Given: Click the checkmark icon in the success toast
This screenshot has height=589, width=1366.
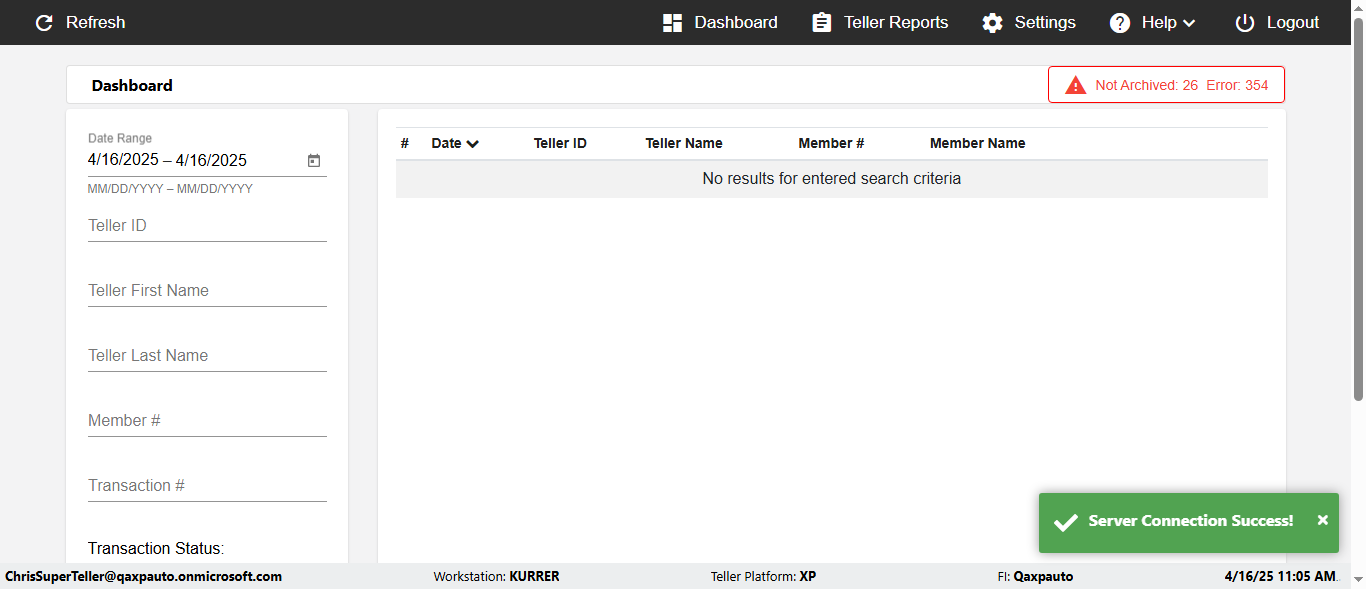Looking at the screenshot, I should (1066, 522).
